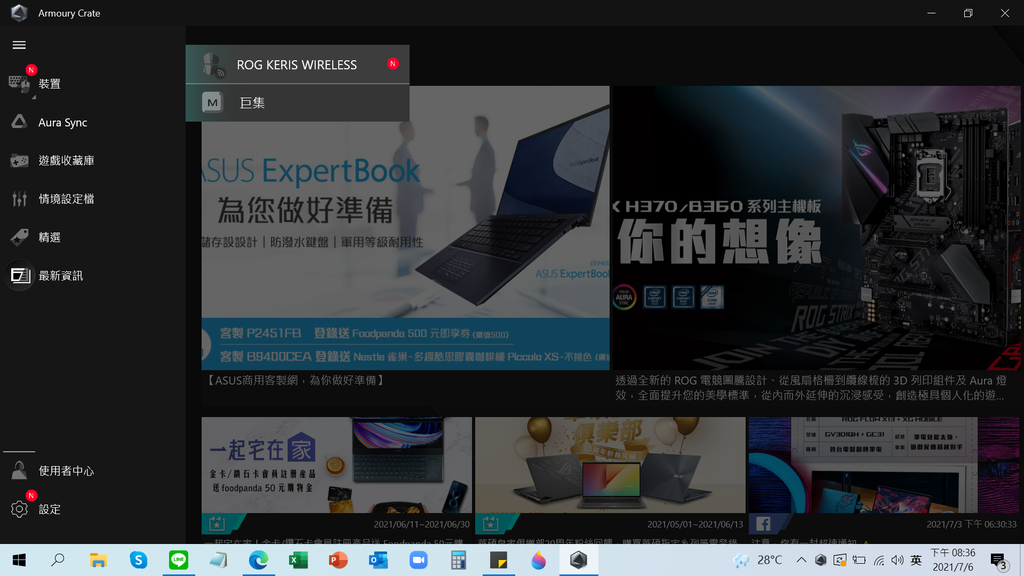Open the volume control in the system tray

point(897,560)
